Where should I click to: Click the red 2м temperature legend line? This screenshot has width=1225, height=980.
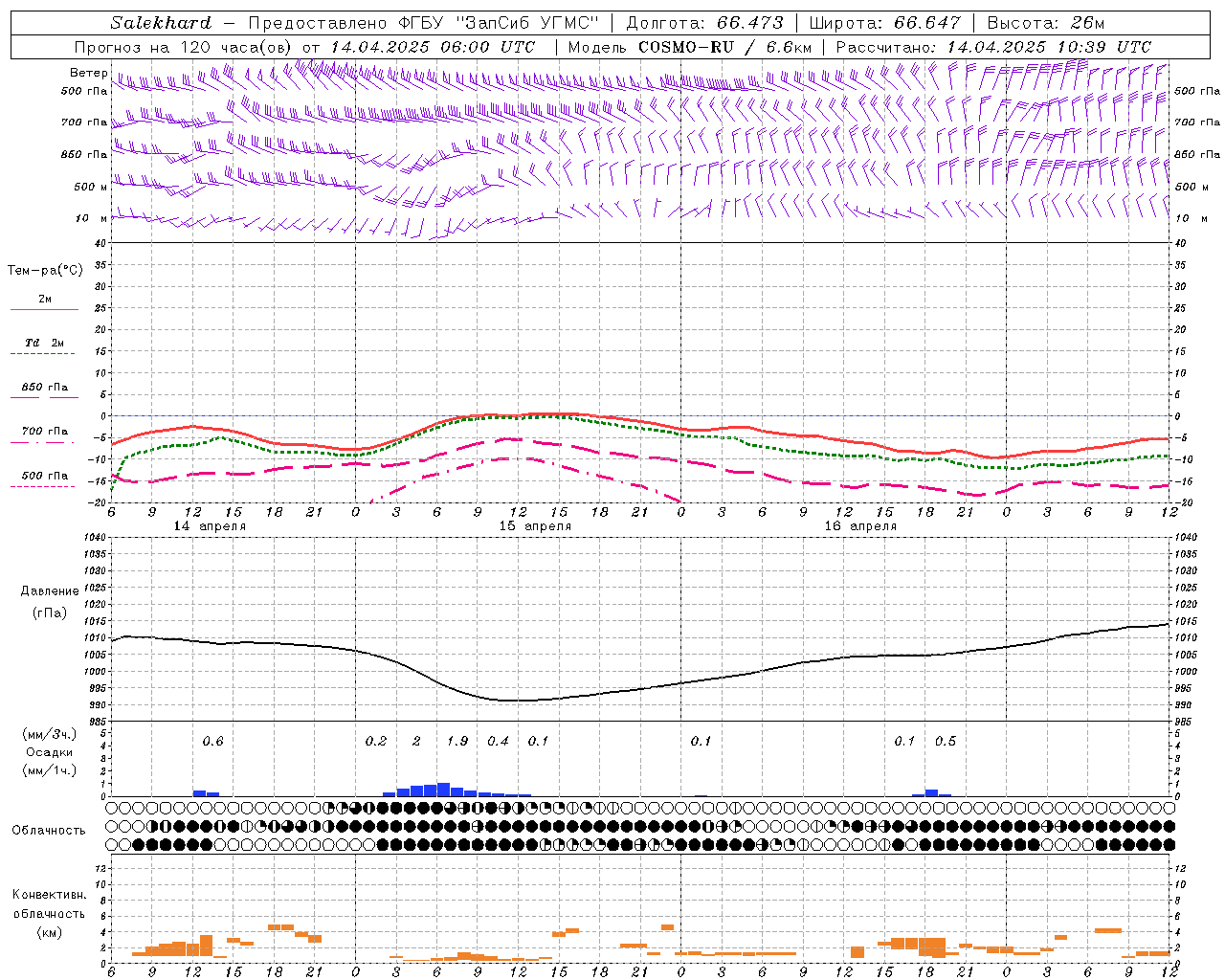(x=45, y=310)
